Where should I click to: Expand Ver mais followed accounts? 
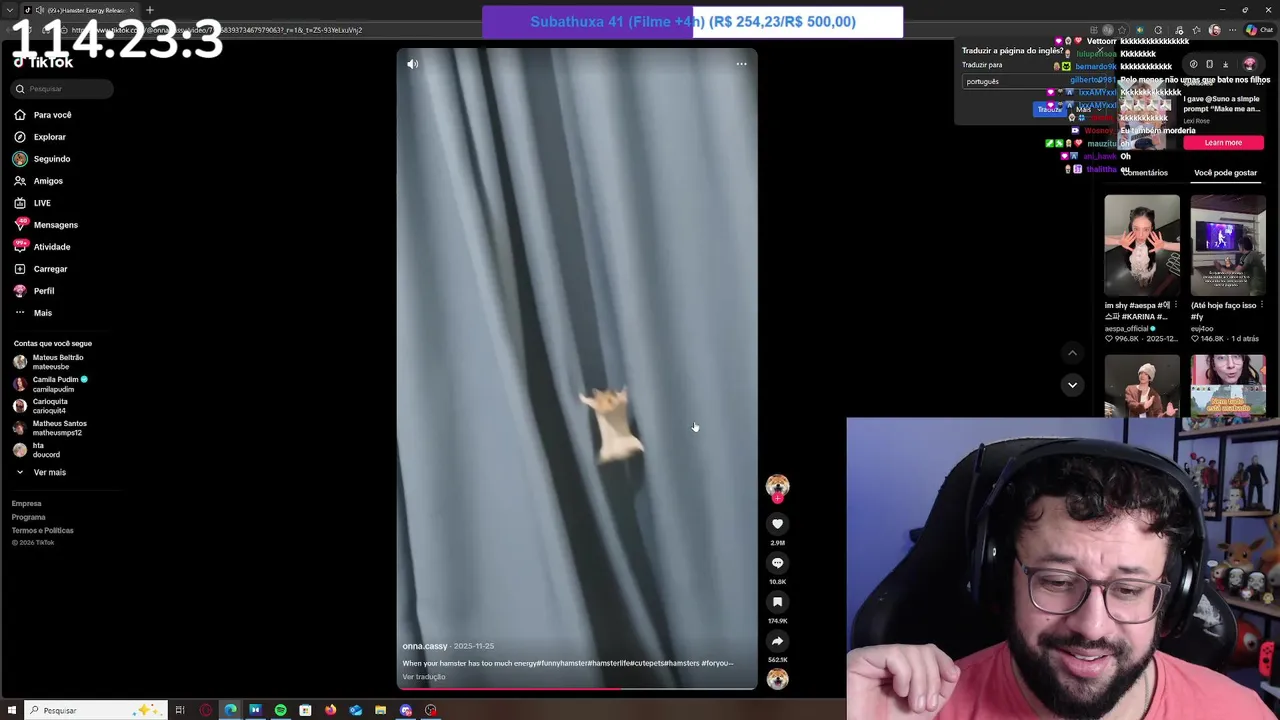[40, 472]
